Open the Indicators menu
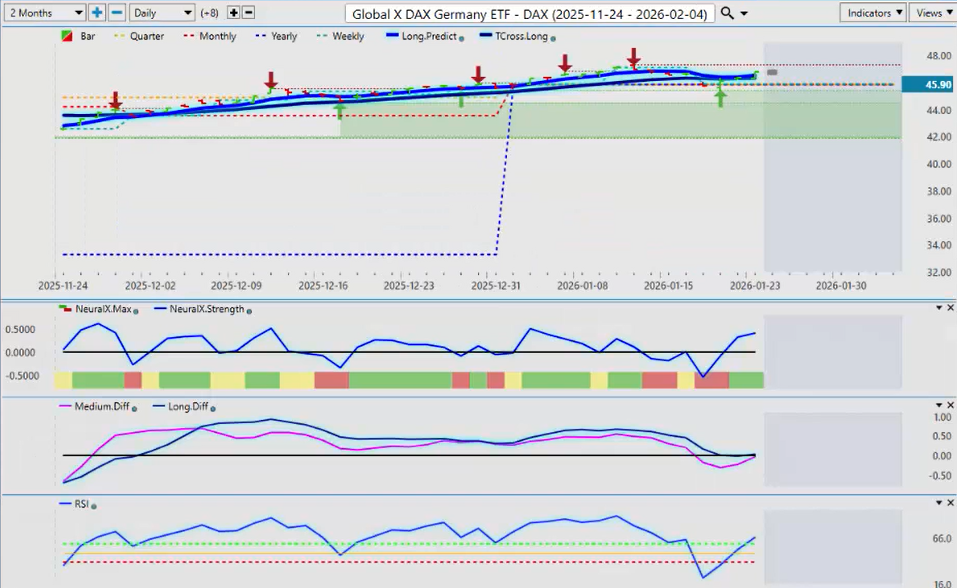The width and height of the screenshot is (957, 588). [872, 13]
